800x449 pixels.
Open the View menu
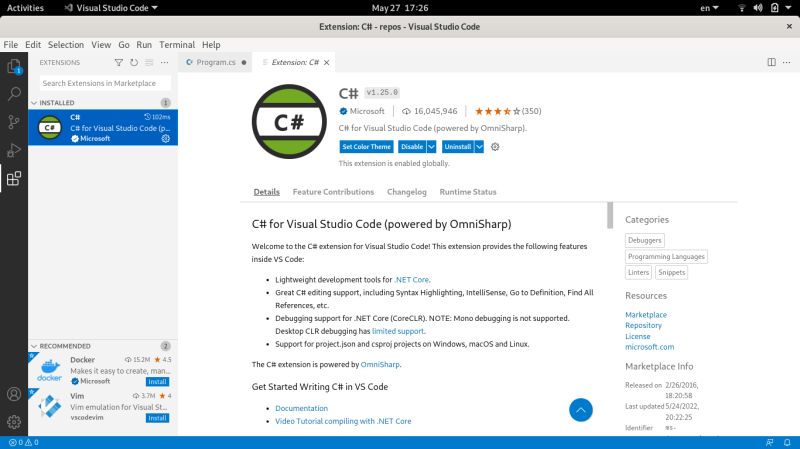(x=101, y=45)
